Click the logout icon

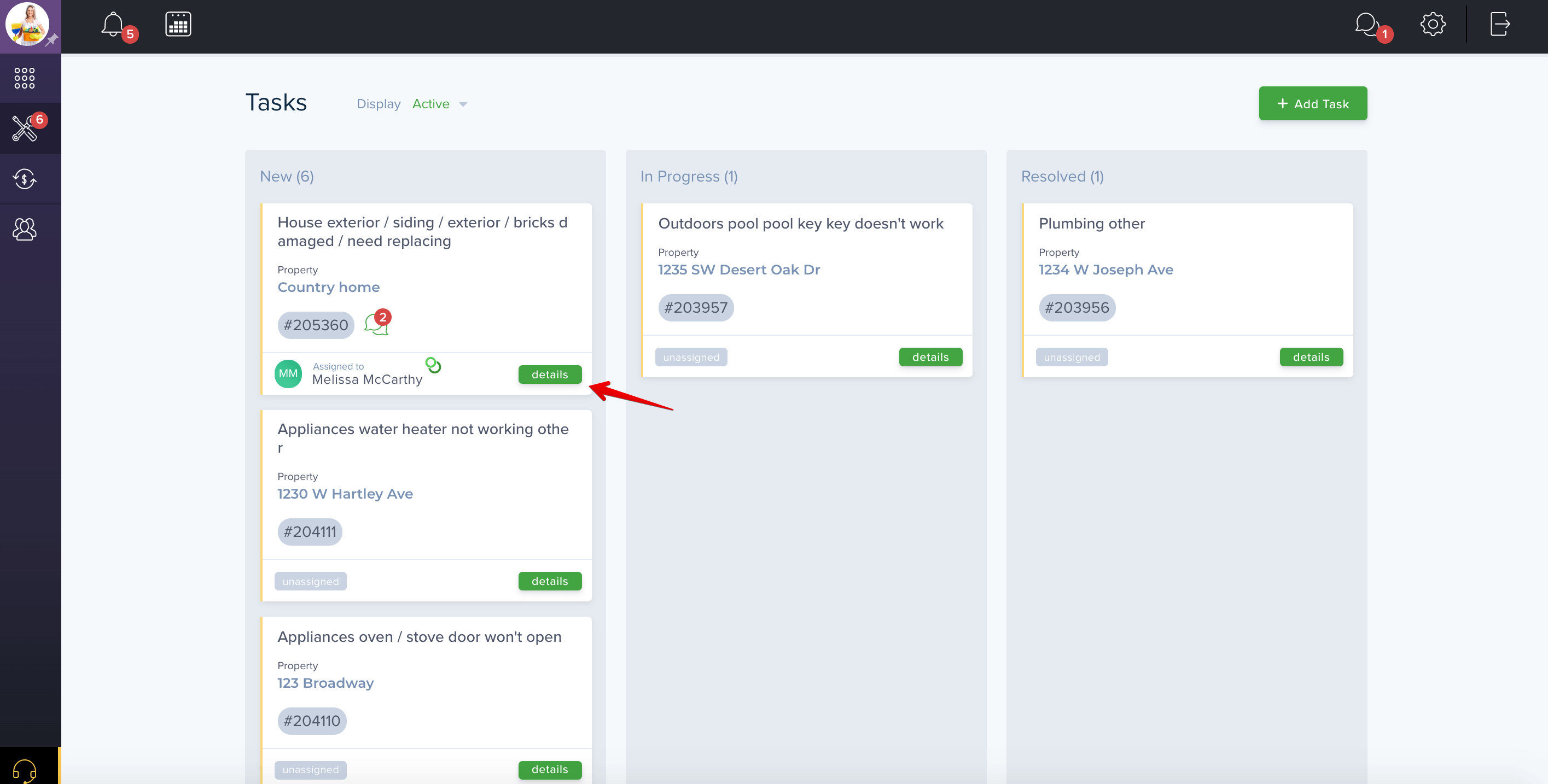[1500, 25]
